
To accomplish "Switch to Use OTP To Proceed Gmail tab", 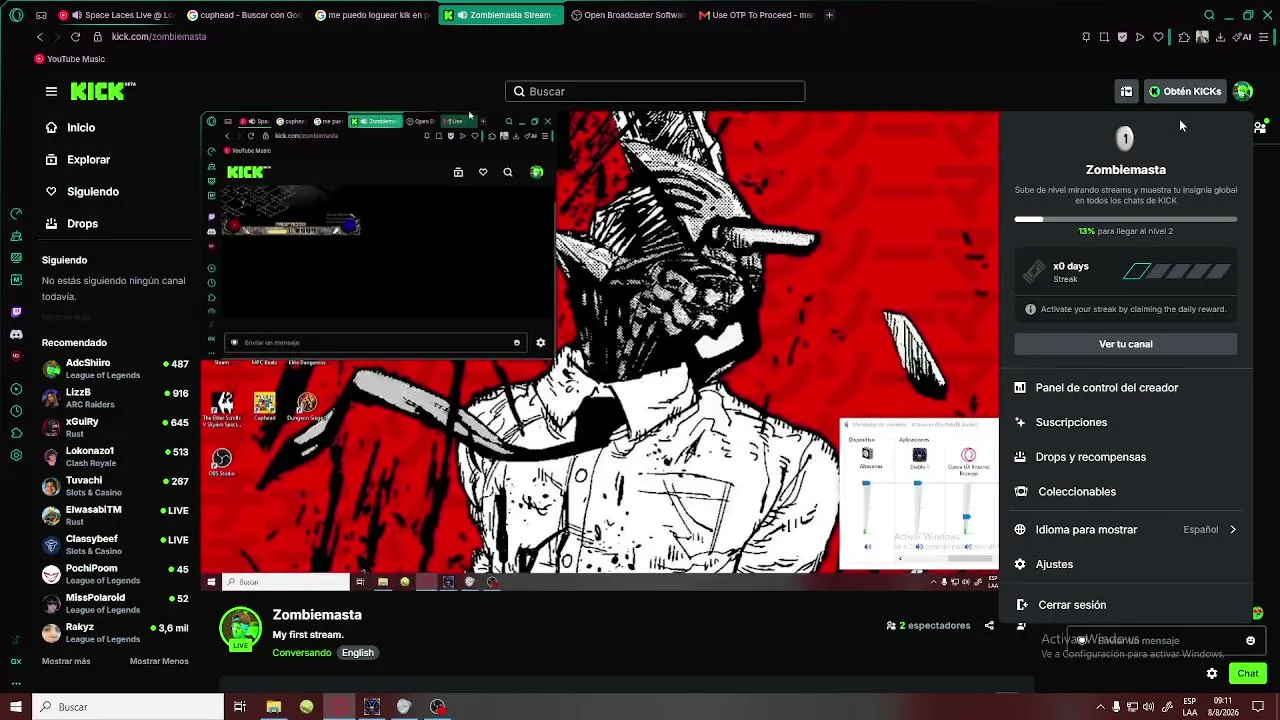I will [x=757, y=15].
